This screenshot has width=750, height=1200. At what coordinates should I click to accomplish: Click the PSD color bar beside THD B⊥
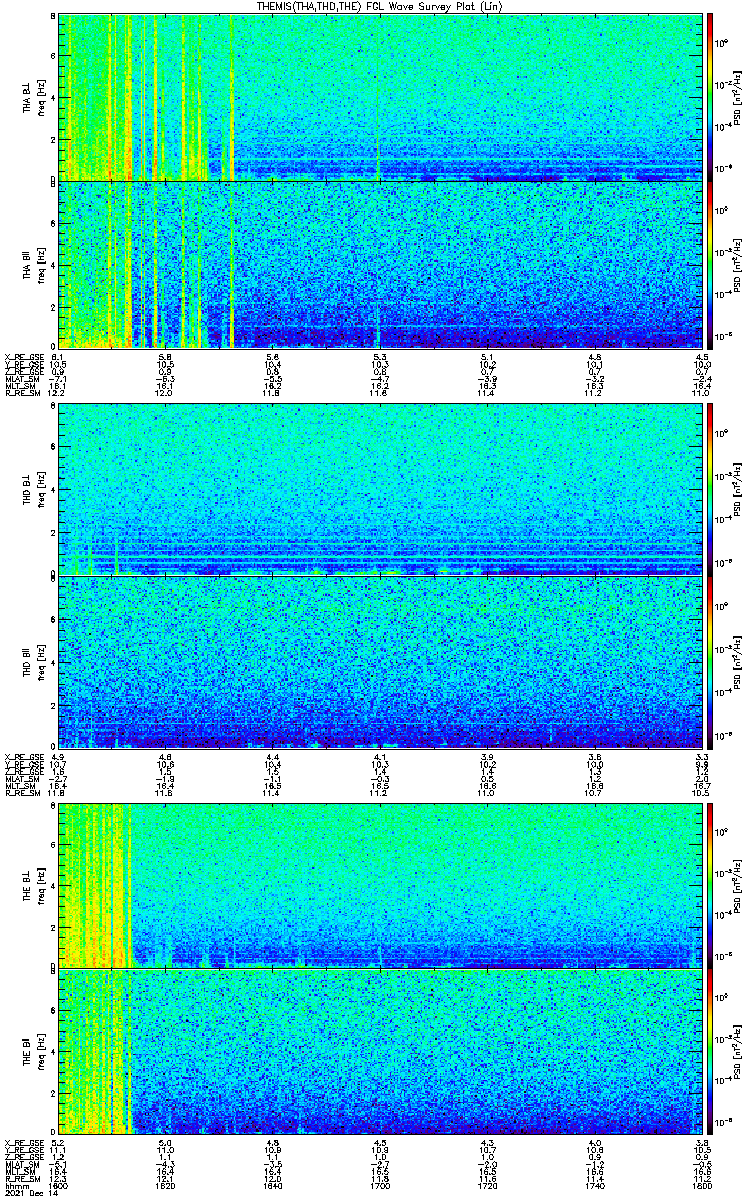711,489
